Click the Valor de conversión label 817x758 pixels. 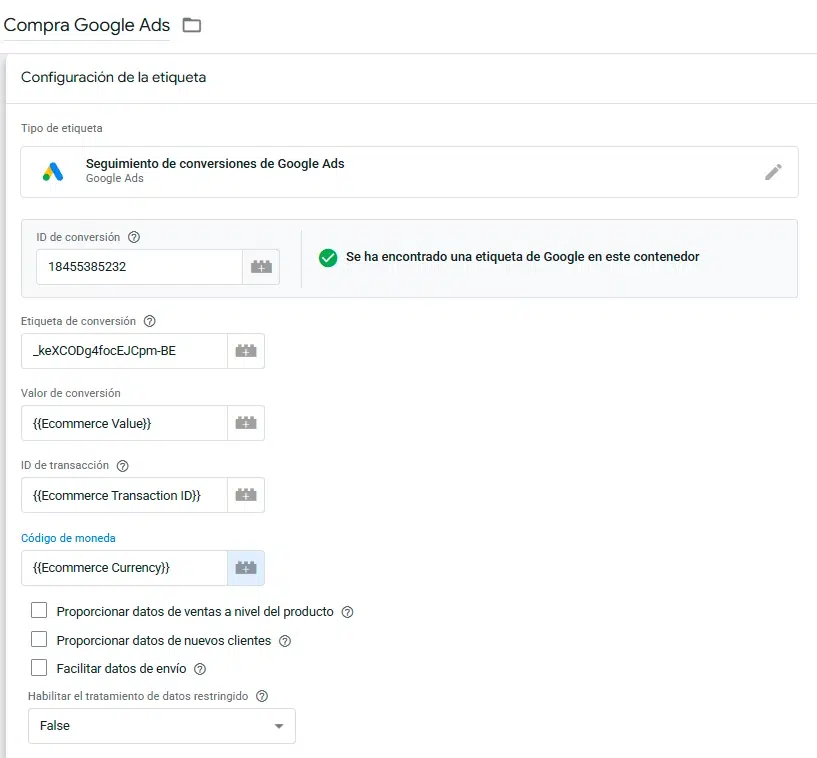click(x=71, y=393)
